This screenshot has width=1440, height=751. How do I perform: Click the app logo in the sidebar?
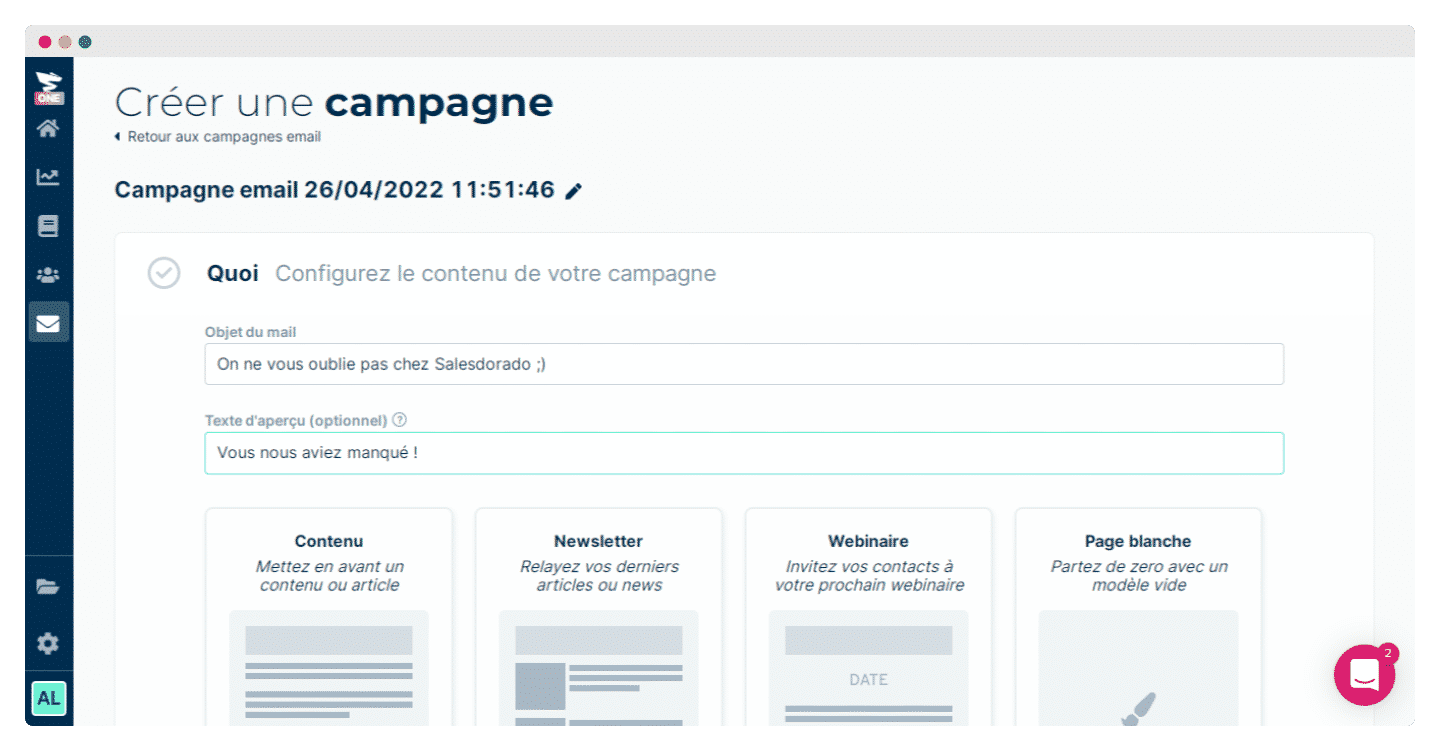[x=48, y=88]
